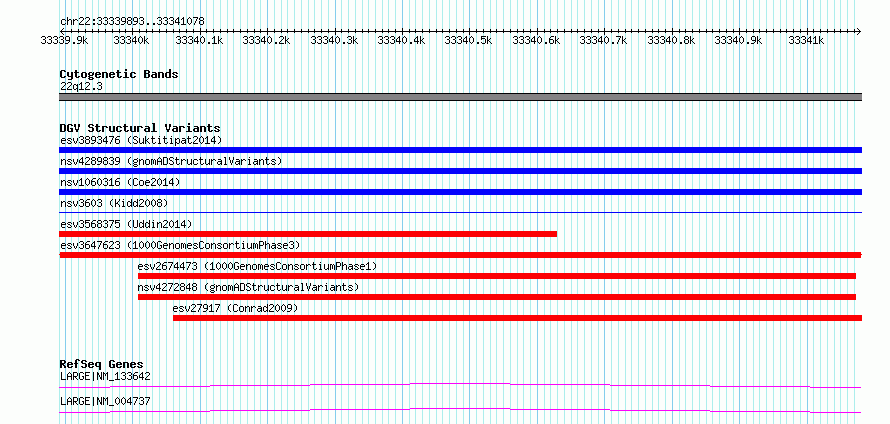This screenshot has width=890, height=424.
Task: Click the red bar for nsv4272848
Action: point(497,297)
